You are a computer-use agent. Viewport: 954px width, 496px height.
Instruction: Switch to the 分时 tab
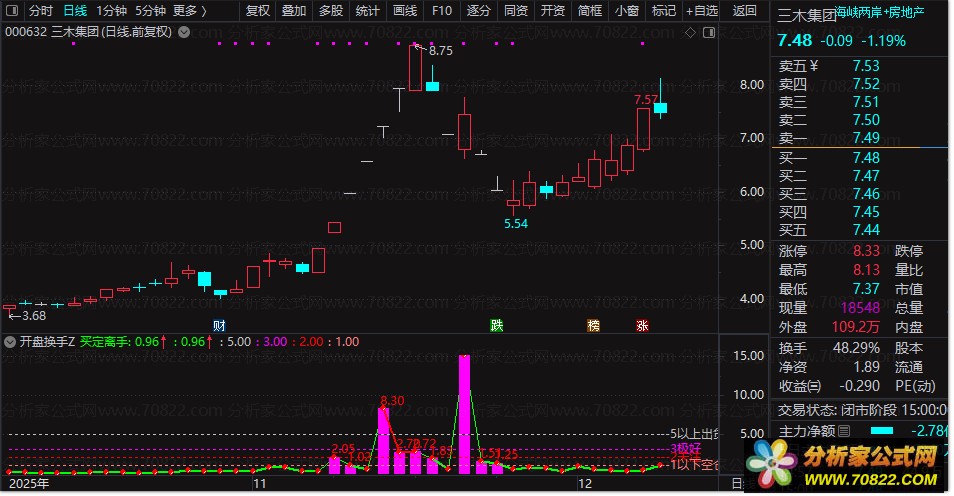tap(41, 11)
